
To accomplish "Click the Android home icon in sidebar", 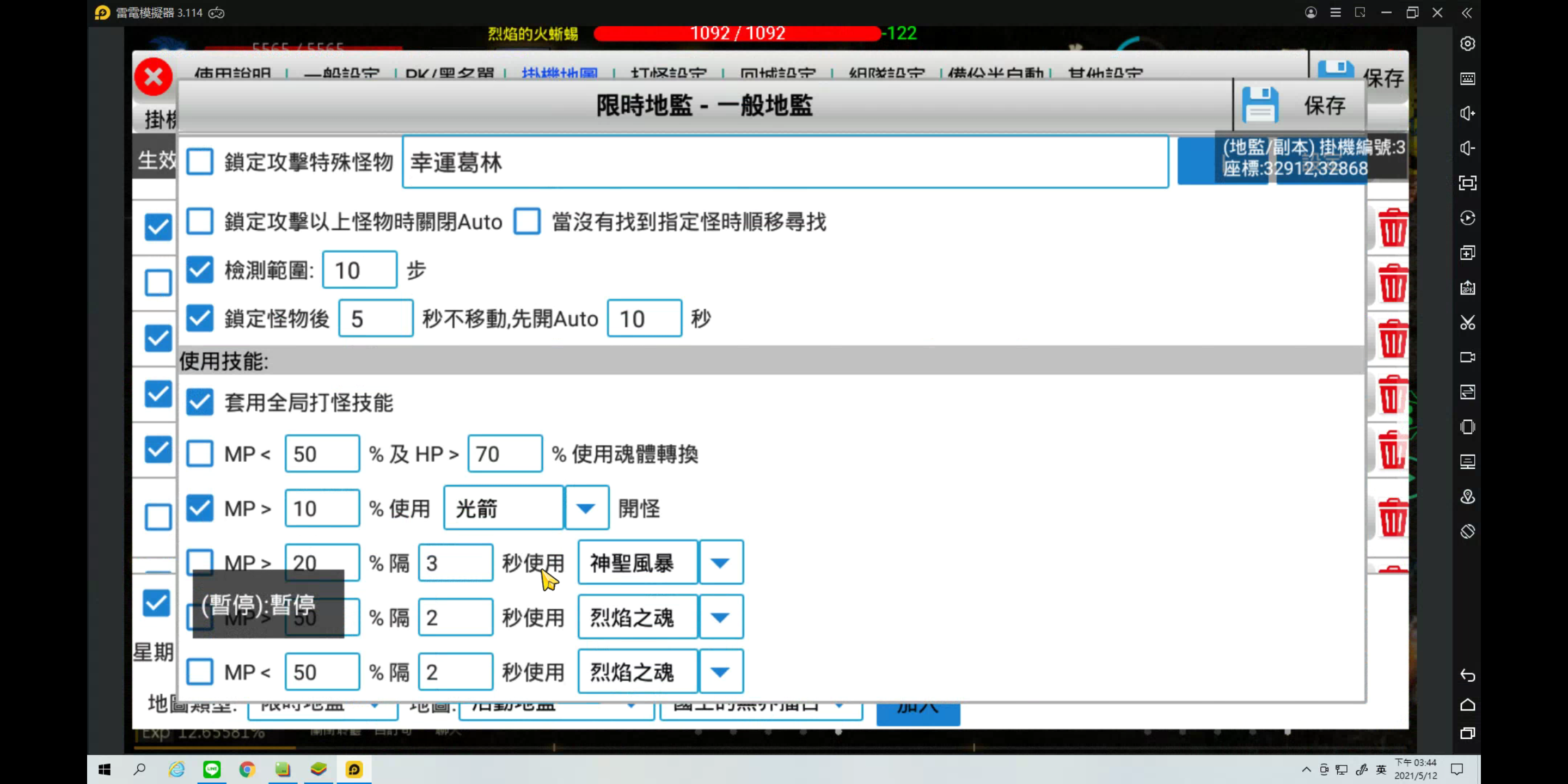I will click(x=1468, y=705).
